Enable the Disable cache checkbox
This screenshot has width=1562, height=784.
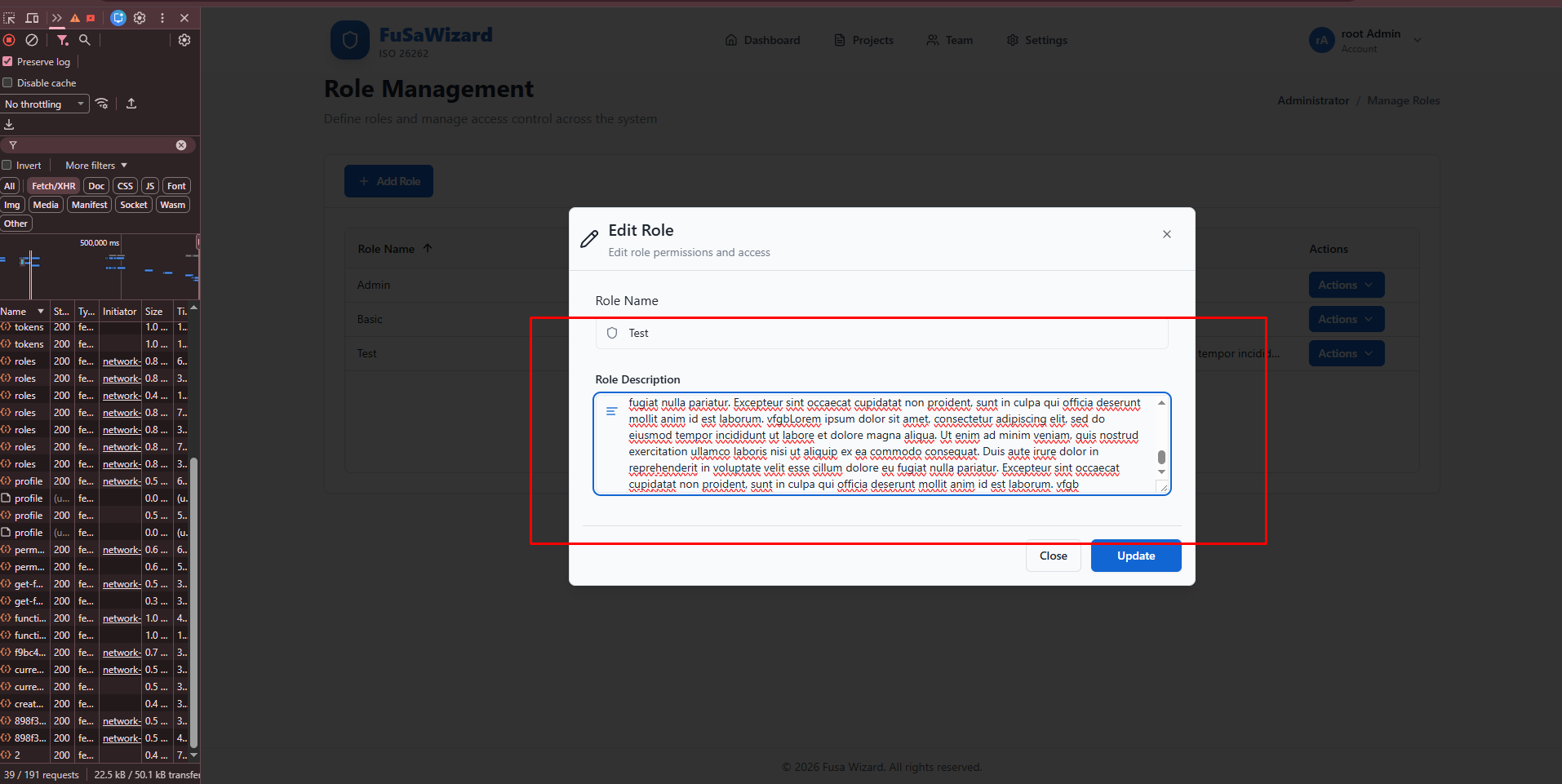coord(7,83)
